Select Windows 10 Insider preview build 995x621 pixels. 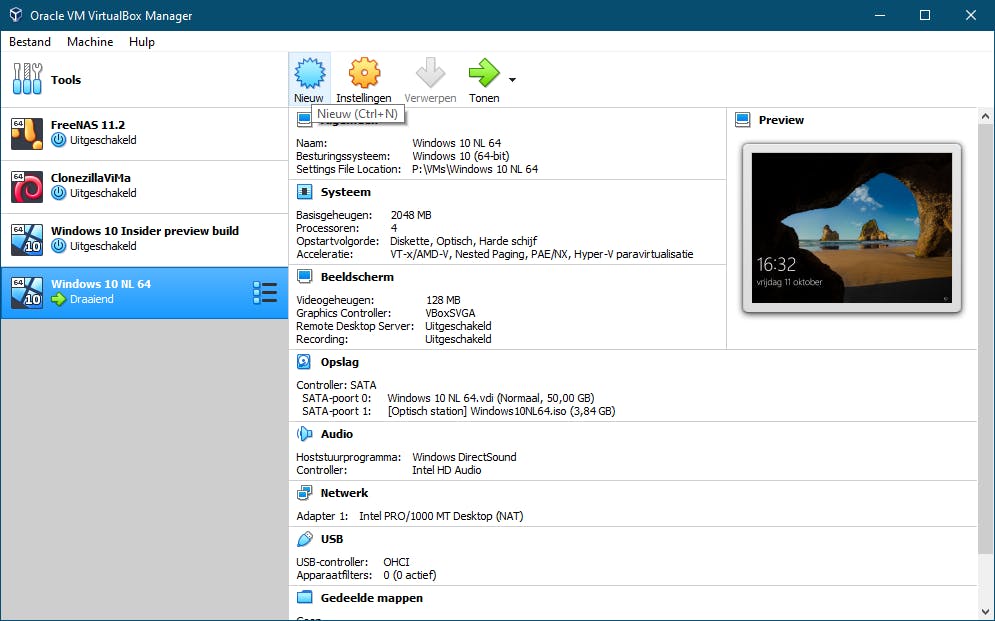point(145,240)
